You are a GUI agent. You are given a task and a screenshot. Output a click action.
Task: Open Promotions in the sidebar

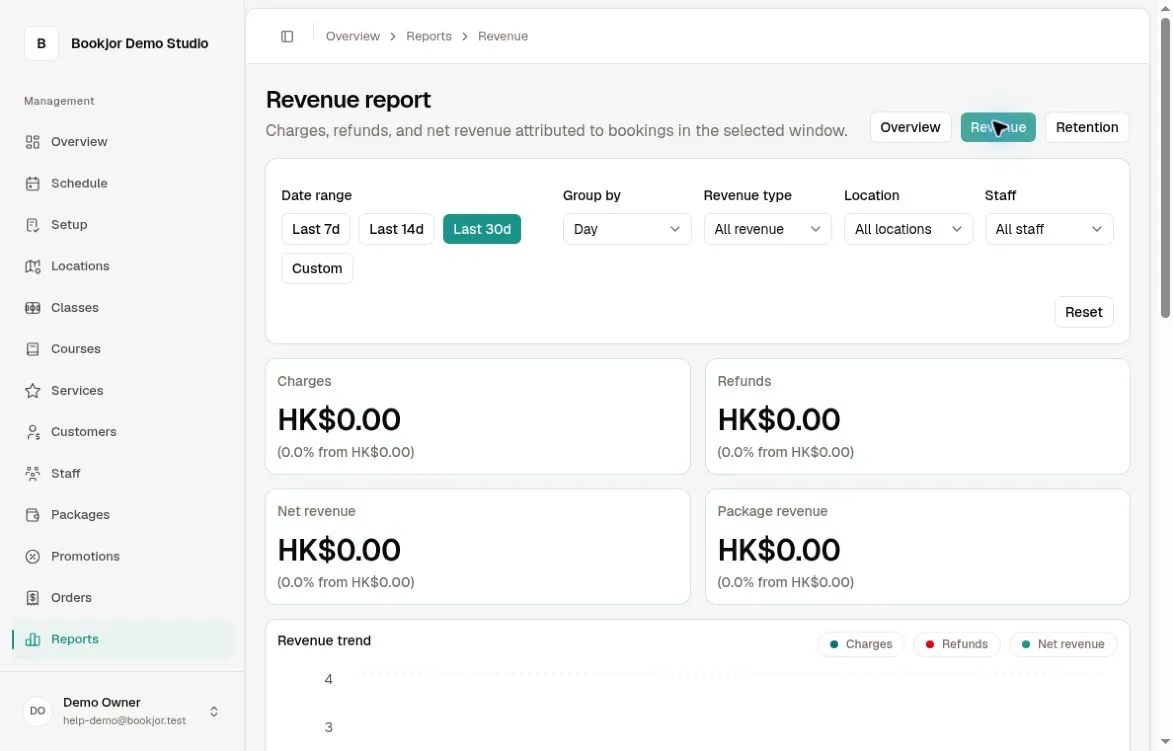coord(122,557)
